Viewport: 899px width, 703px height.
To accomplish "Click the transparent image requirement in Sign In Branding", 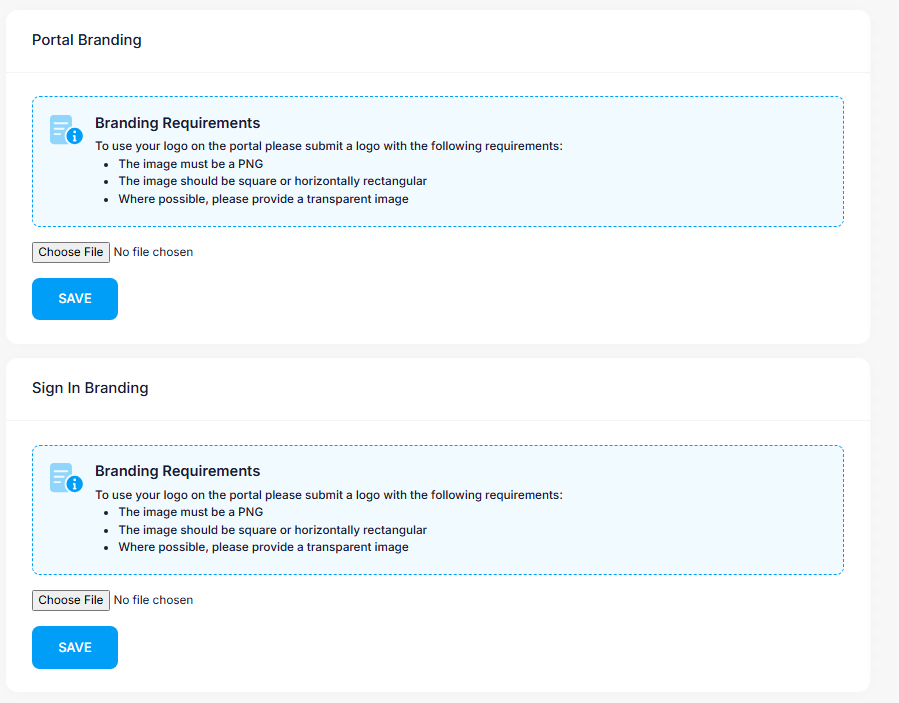I will coord(263,547).
